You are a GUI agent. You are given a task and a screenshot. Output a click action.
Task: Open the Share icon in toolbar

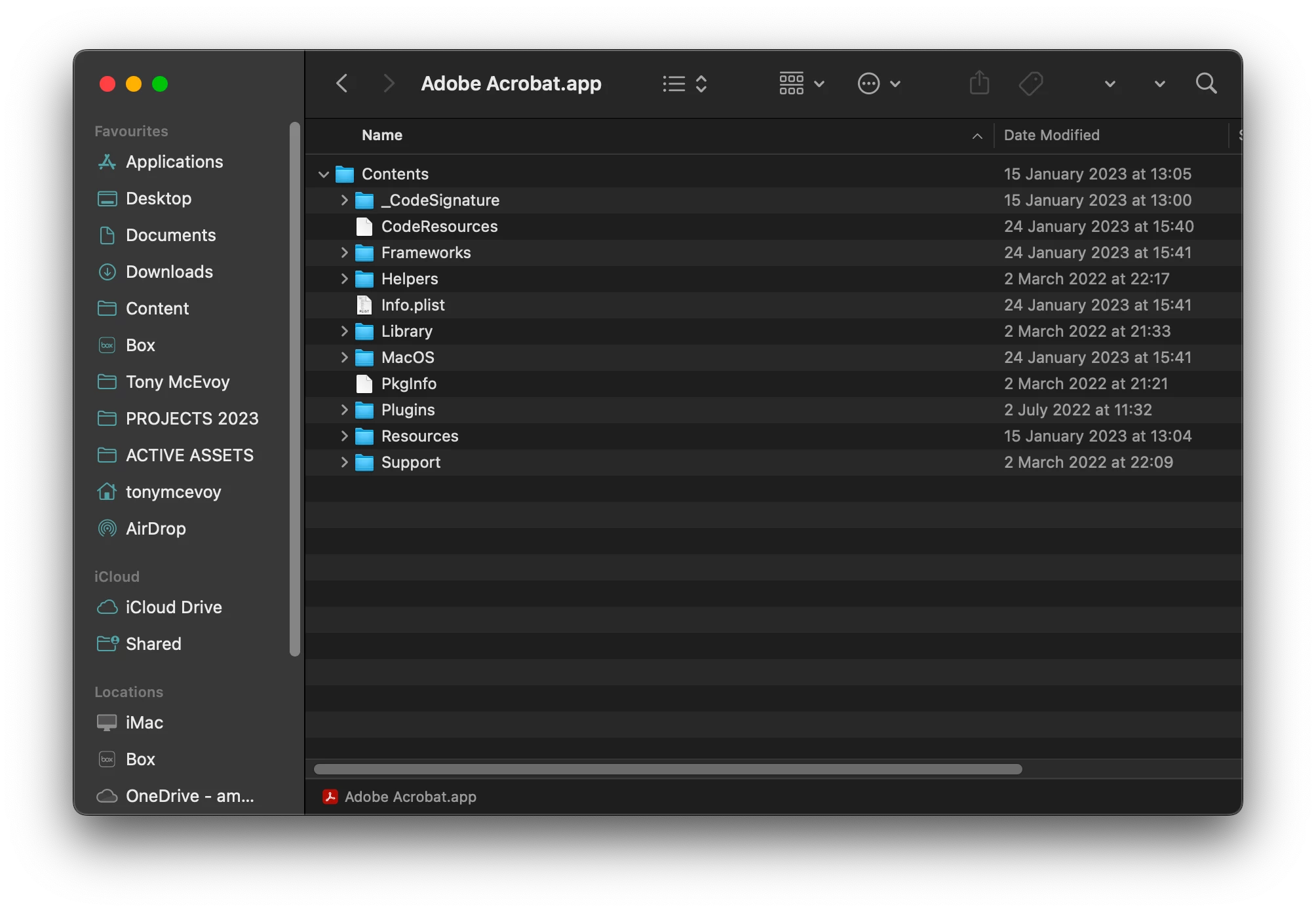979,83
